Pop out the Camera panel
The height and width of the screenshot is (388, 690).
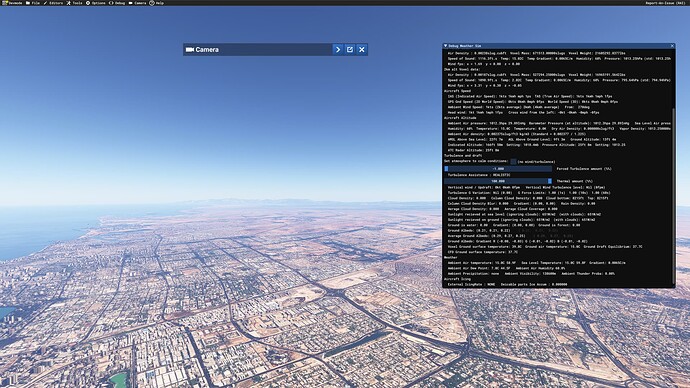coord(350,50)
